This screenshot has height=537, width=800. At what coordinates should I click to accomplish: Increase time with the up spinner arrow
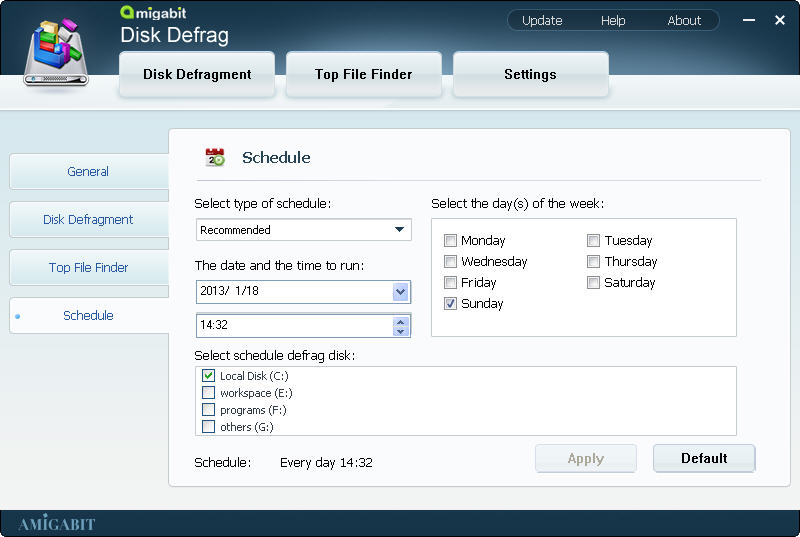point(401,321)
